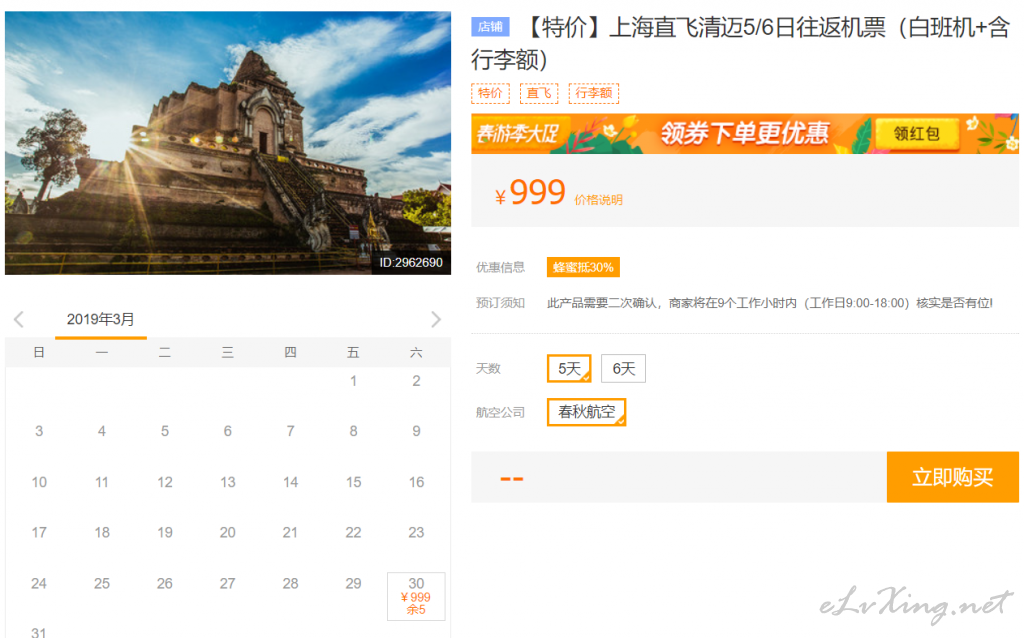Screen dimensions: 1024x638
Task: Select the 5天 duration option
Action: (569, 368)
